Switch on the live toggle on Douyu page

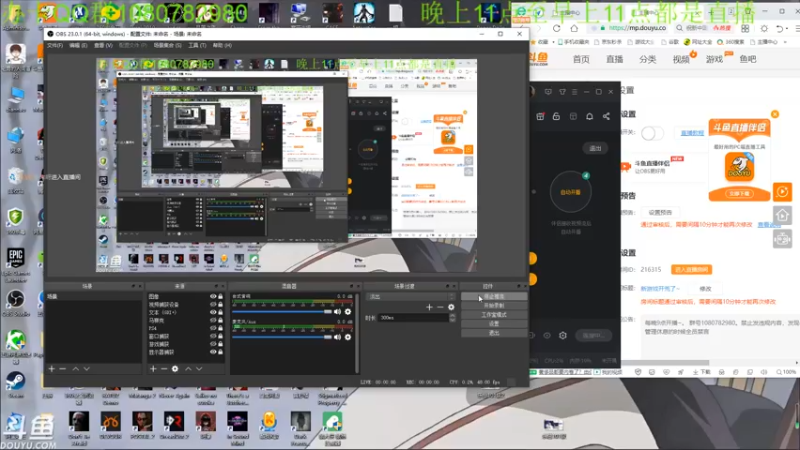[x=652, y=133]
